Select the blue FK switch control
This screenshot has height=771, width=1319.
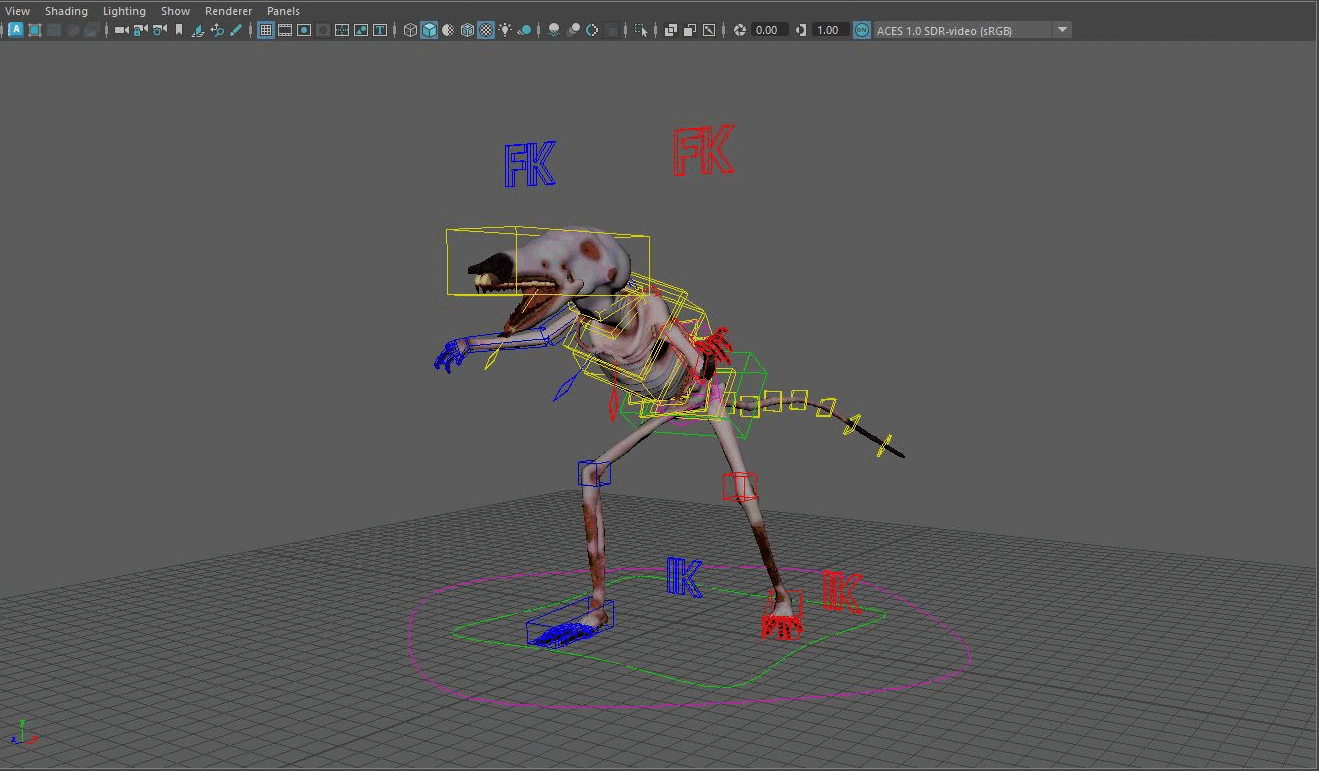(x=529, y=166)
